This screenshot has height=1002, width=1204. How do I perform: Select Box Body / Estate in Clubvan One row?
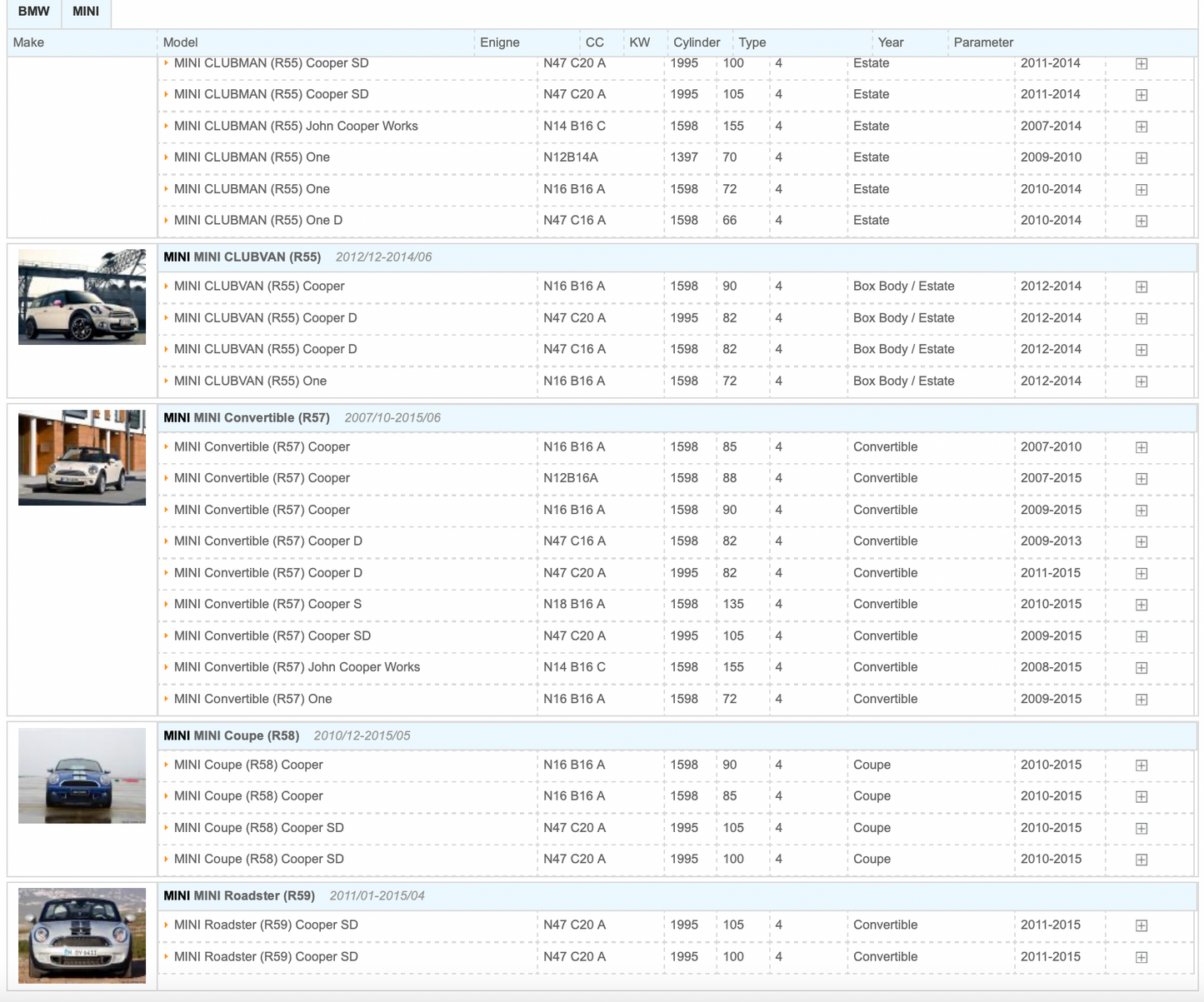point(904,381)
